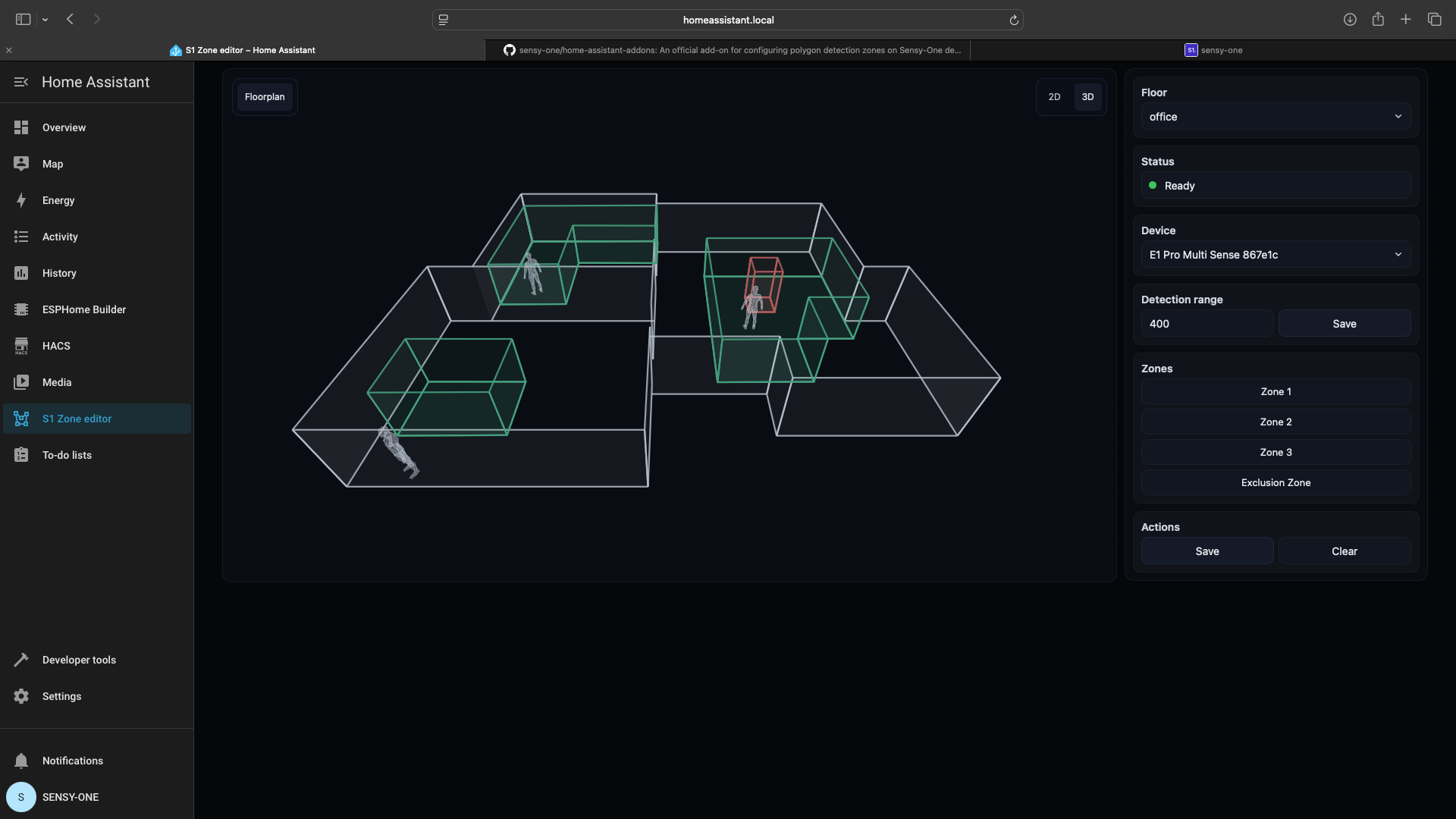Switch the view to 3D
Viewport: 1456px width, 819px height.
(1087, 97)
